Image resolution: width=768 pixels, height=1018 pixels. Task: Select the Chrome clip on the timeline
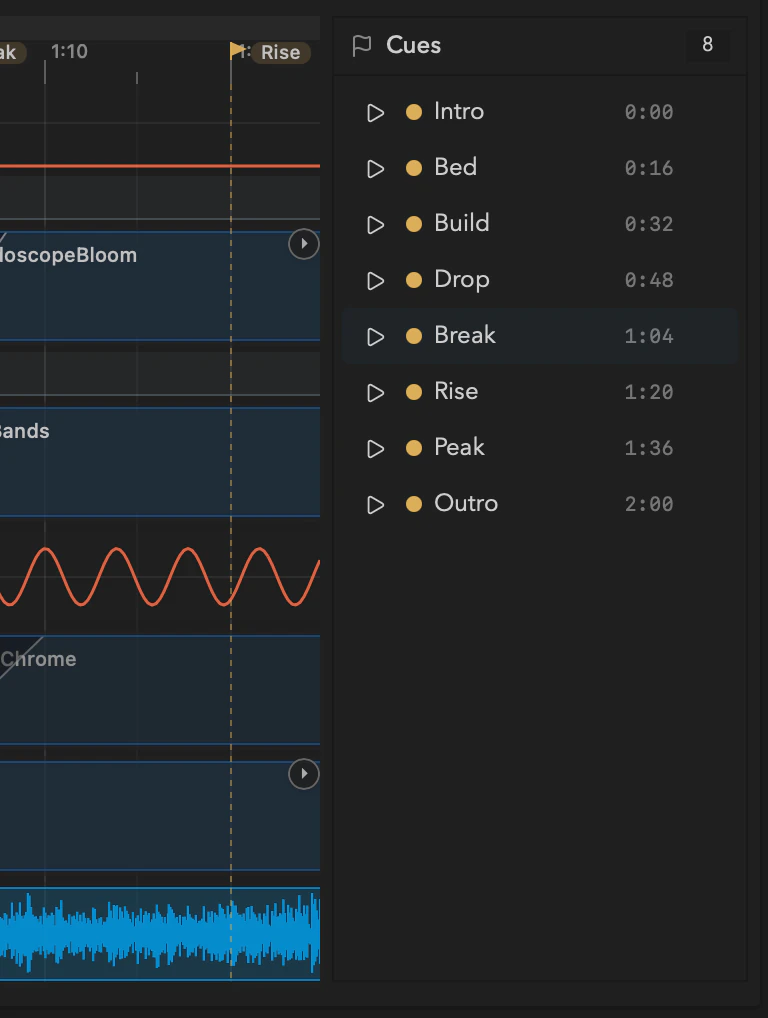160,689
